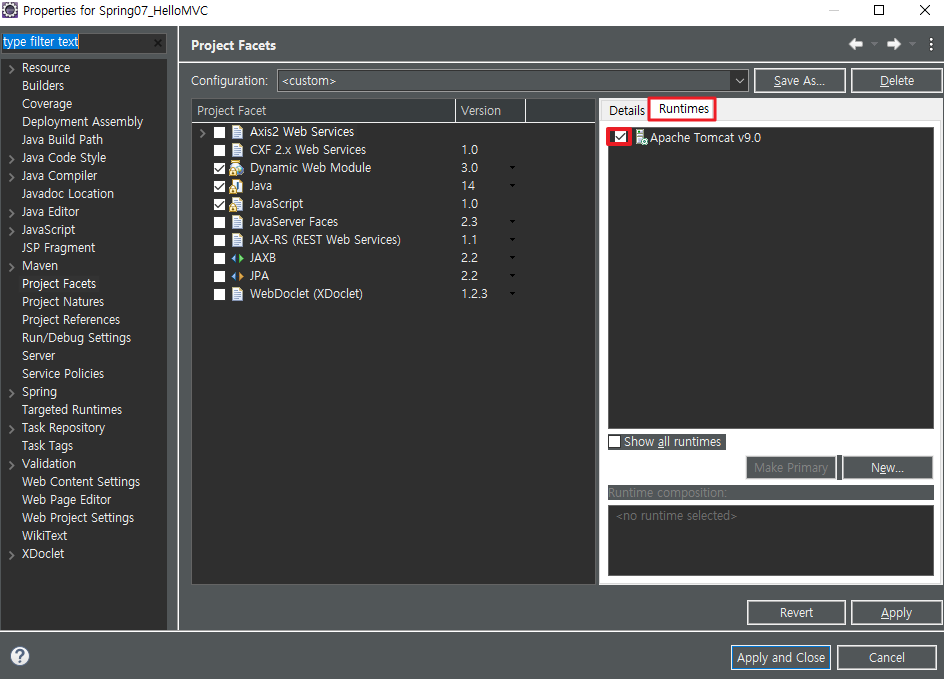Screen dimensions: 944x679
Task: Expand the Axis2 Web Services node
Action: [x=202, y=132]
